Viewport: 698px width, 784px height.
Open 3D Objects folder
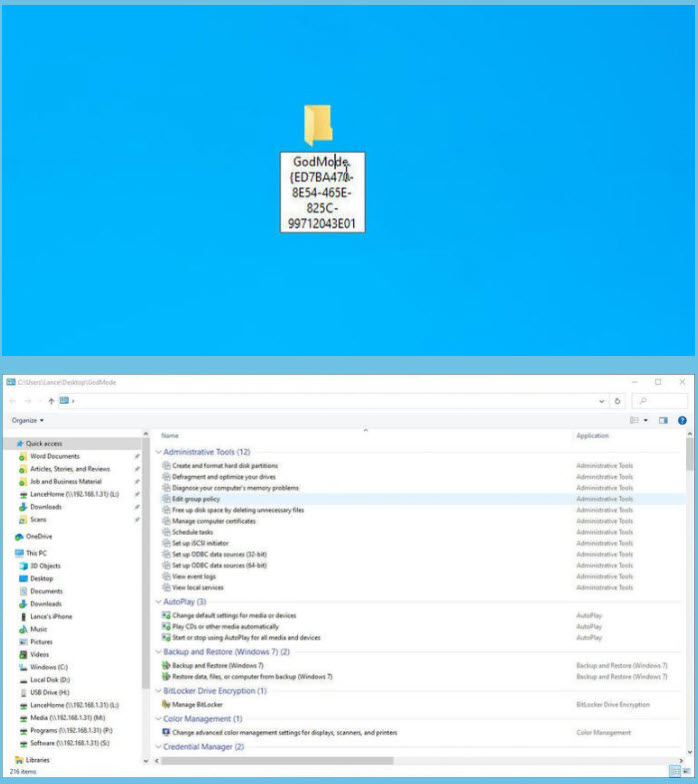click(x=45, y=566)
